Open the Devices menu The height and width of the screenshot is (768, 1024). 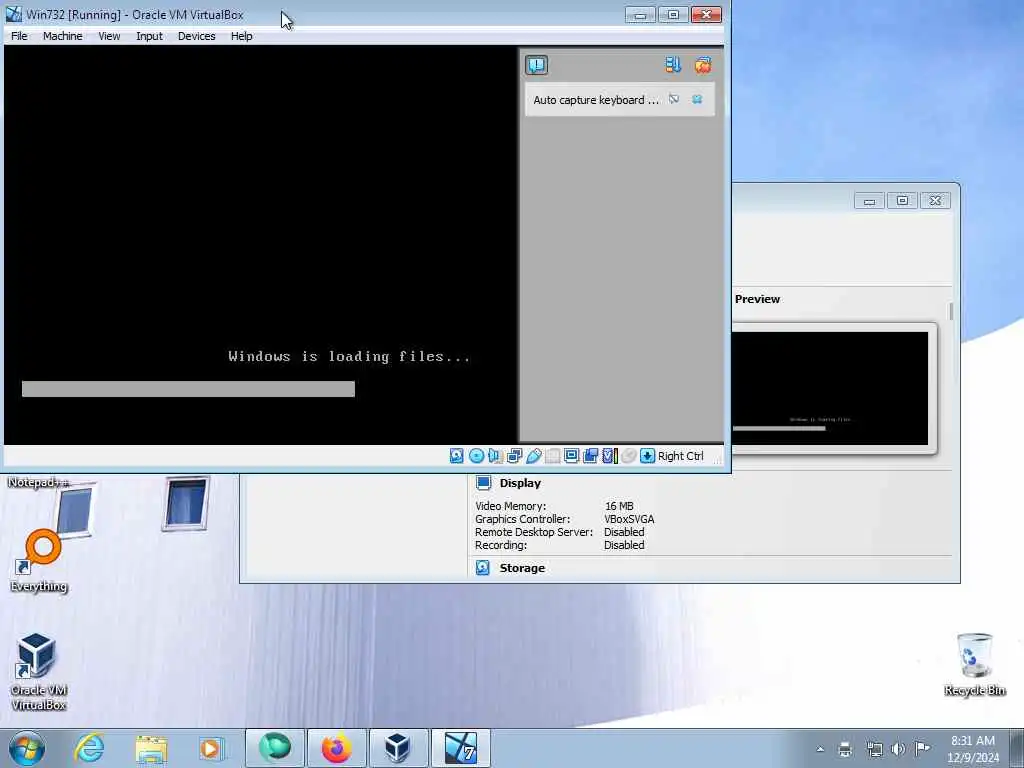pyautogui.click(x=197, y=36)
